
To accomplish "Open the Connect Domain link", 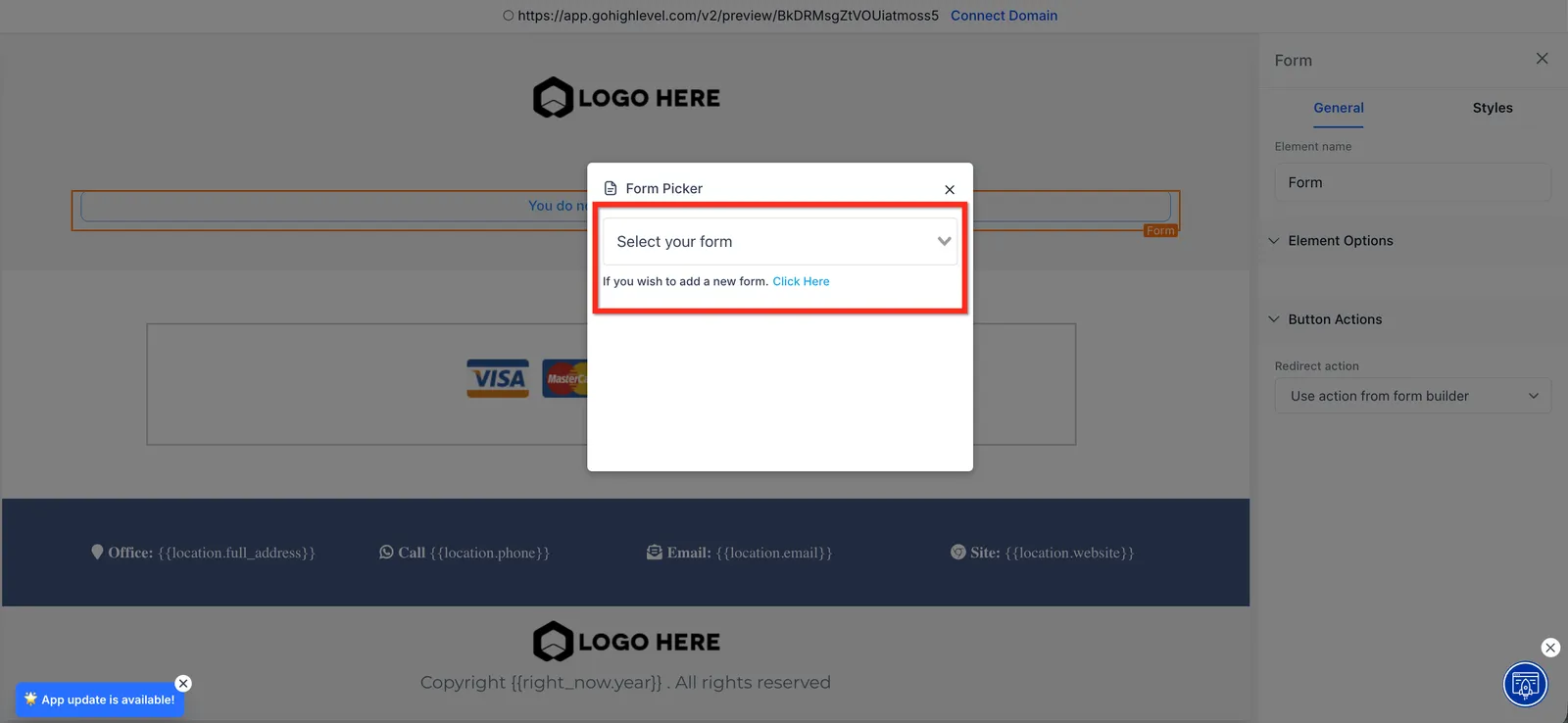I will 1004,16.
